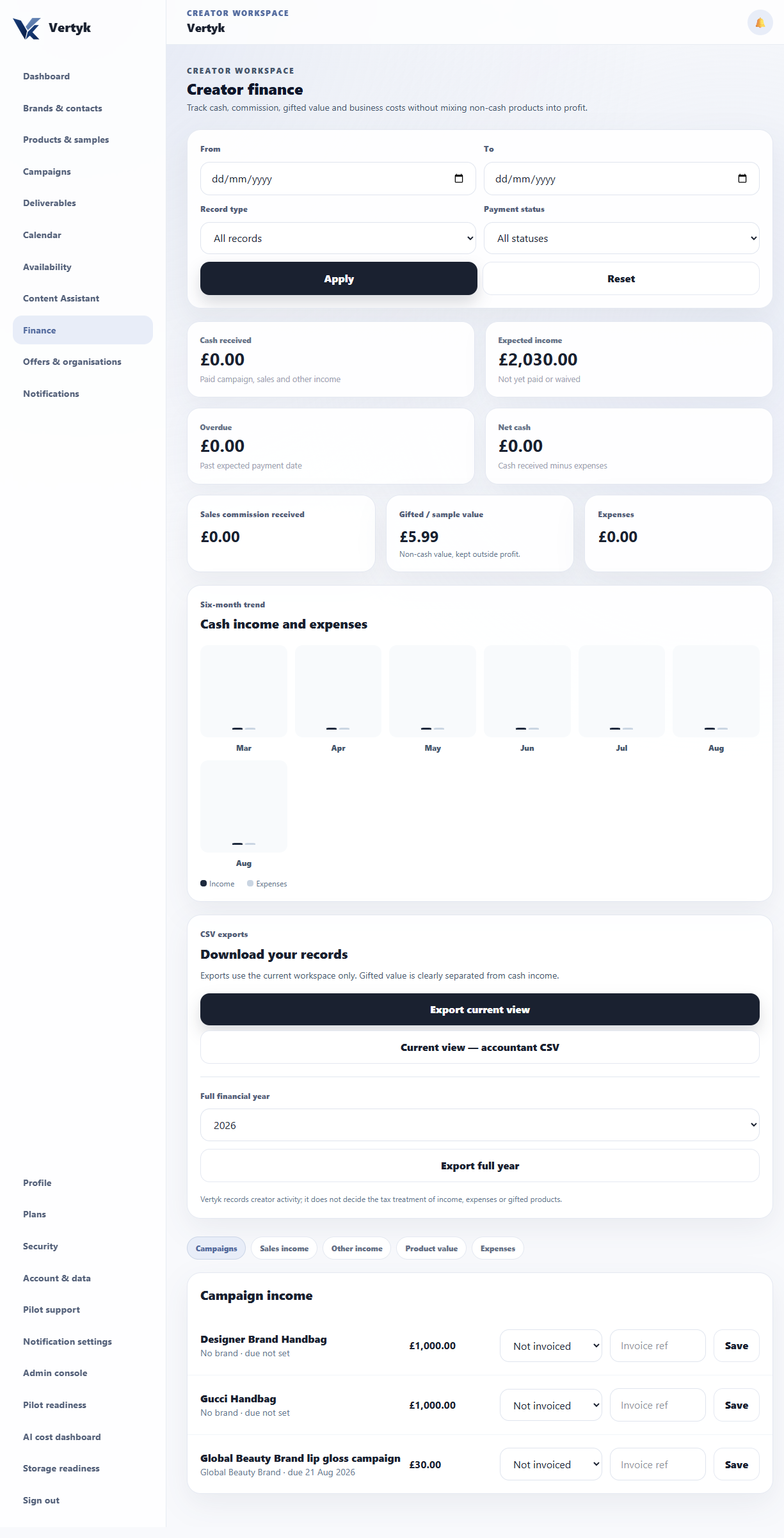The image size is (784, 1538).
Task: Expand the Record type dropdown
Action: [x=338, y=238]
